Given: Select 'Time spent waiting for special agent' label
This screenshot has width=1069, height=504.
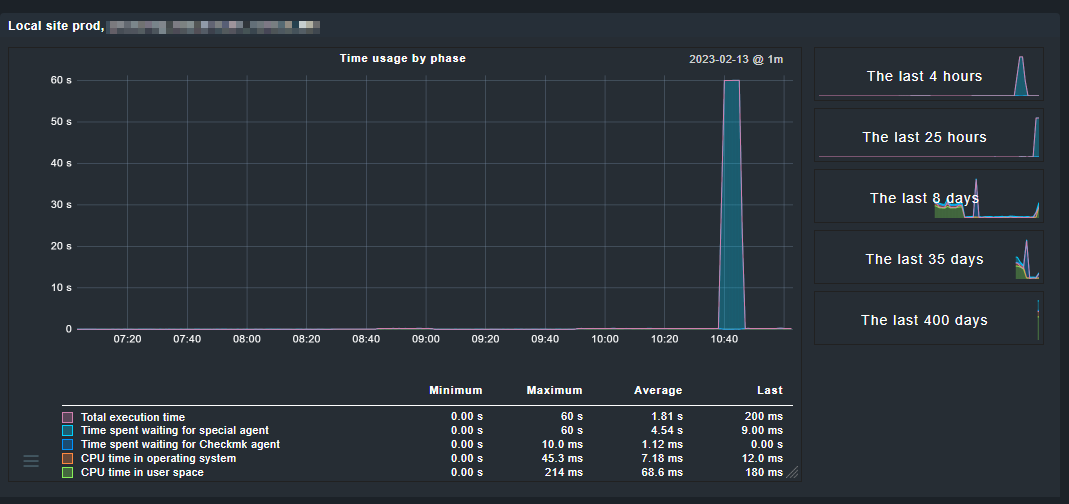Looking at the screenshot, I should tap(175, 431).
